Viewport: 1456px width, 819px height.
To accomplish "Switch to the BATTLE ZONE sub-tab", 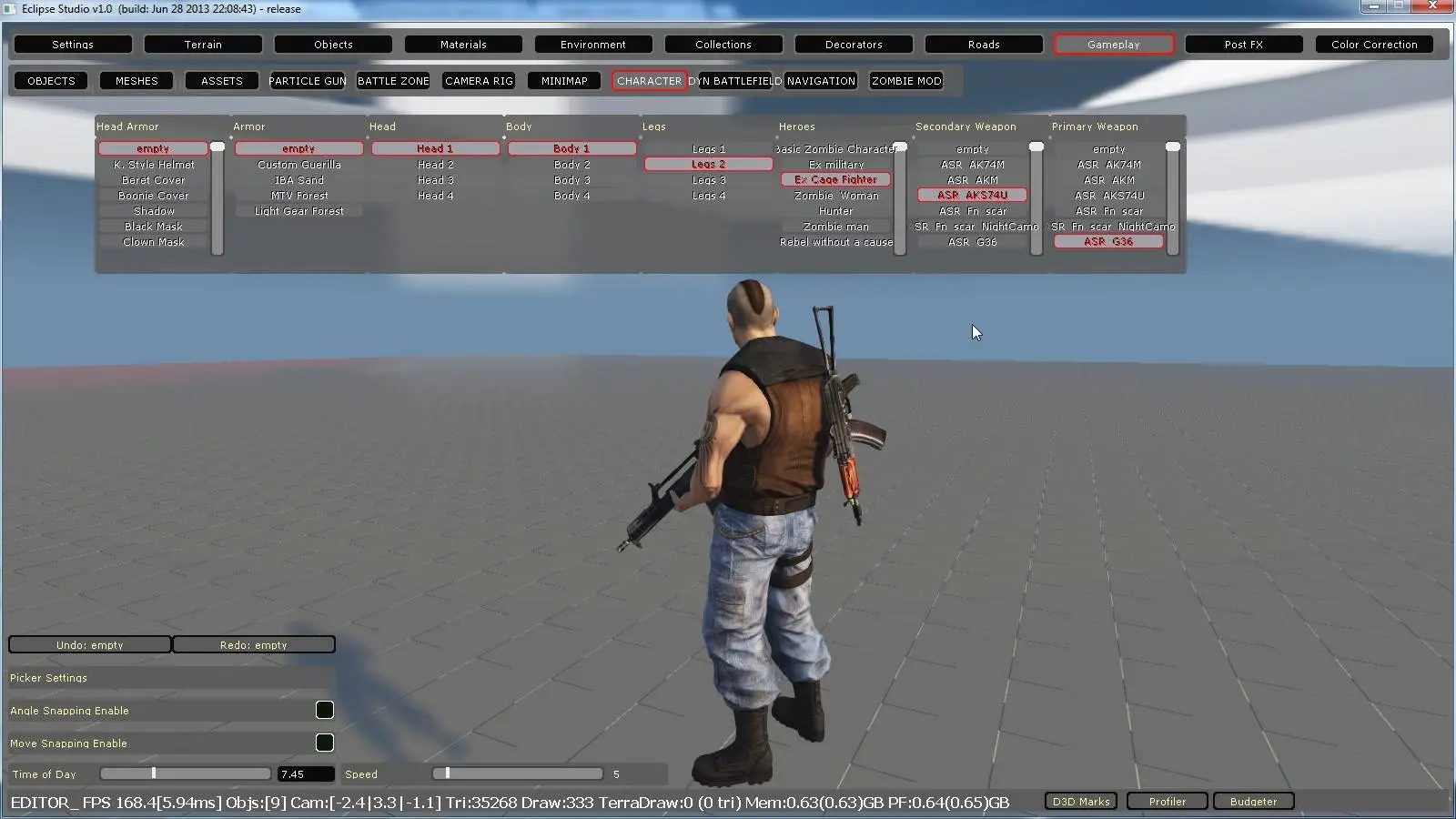I will tap(393, 81).
